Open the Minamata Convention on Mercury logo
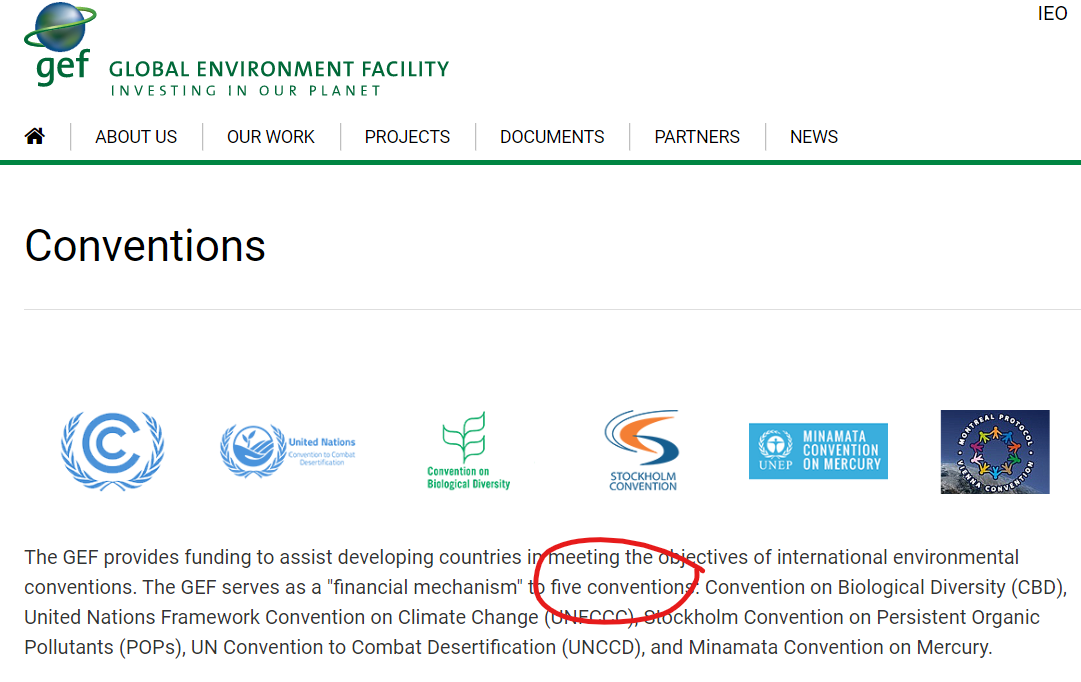Viewport: 1081px width, 682px height. (818, 451)
